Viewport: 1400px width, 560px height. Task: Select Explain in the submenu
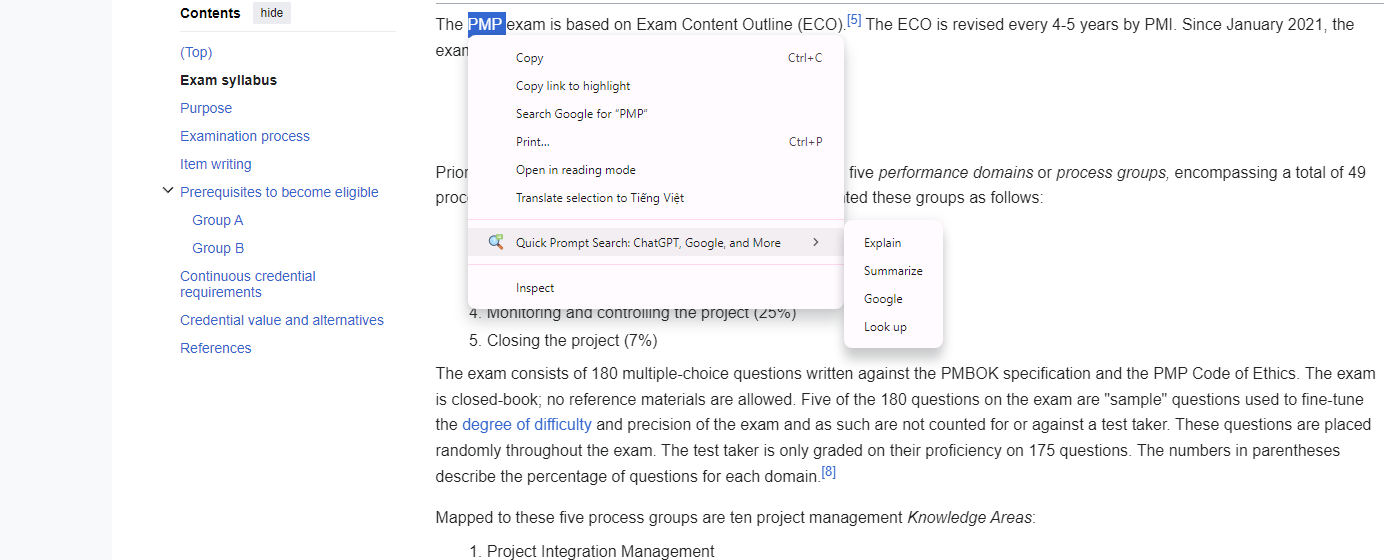click(x=893, y=243)
